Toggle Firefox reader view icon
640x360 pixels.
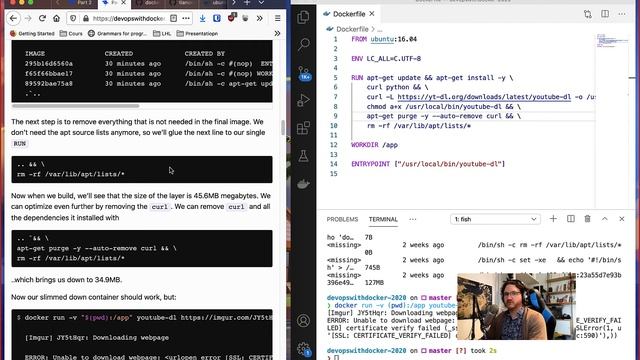pyautogui.click(x=173, y=18)
